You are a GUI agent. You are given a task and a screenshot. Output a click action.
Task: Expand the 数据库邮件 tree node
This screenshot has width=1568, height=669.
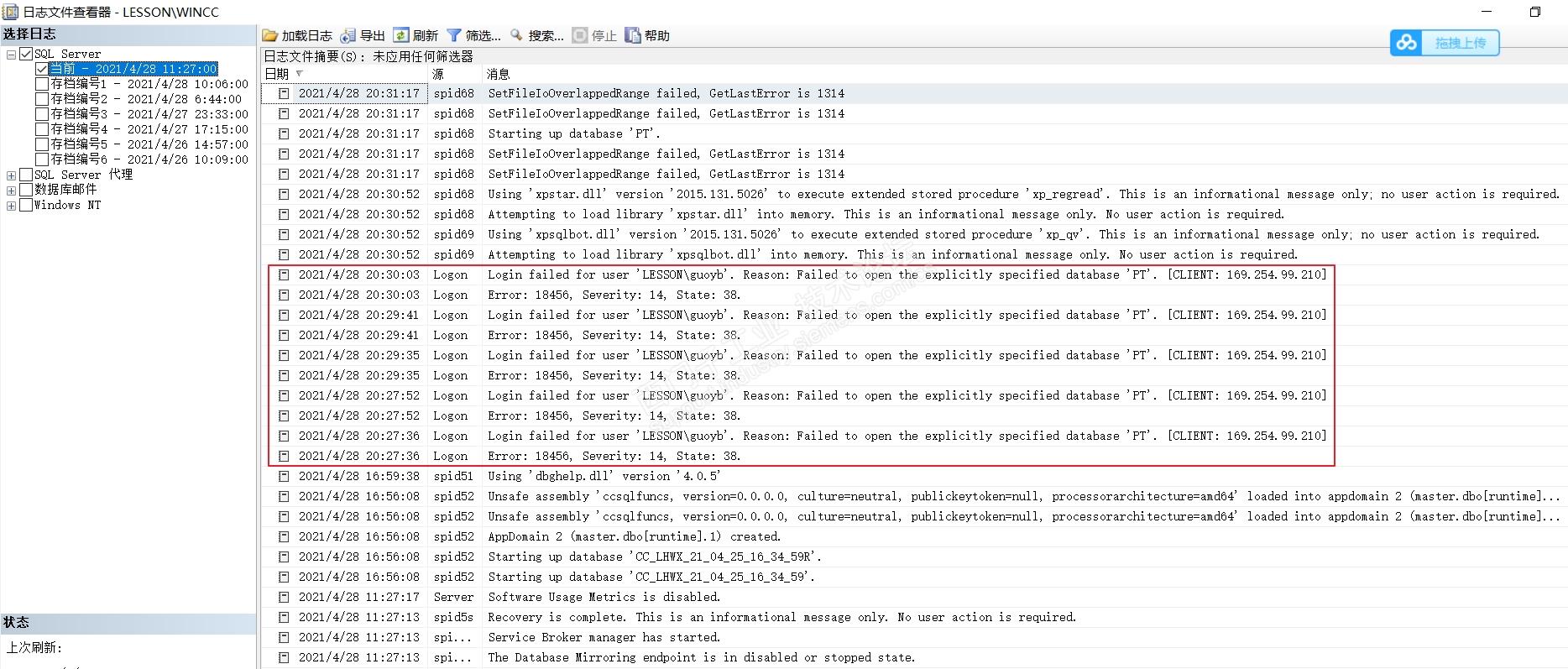11,191
